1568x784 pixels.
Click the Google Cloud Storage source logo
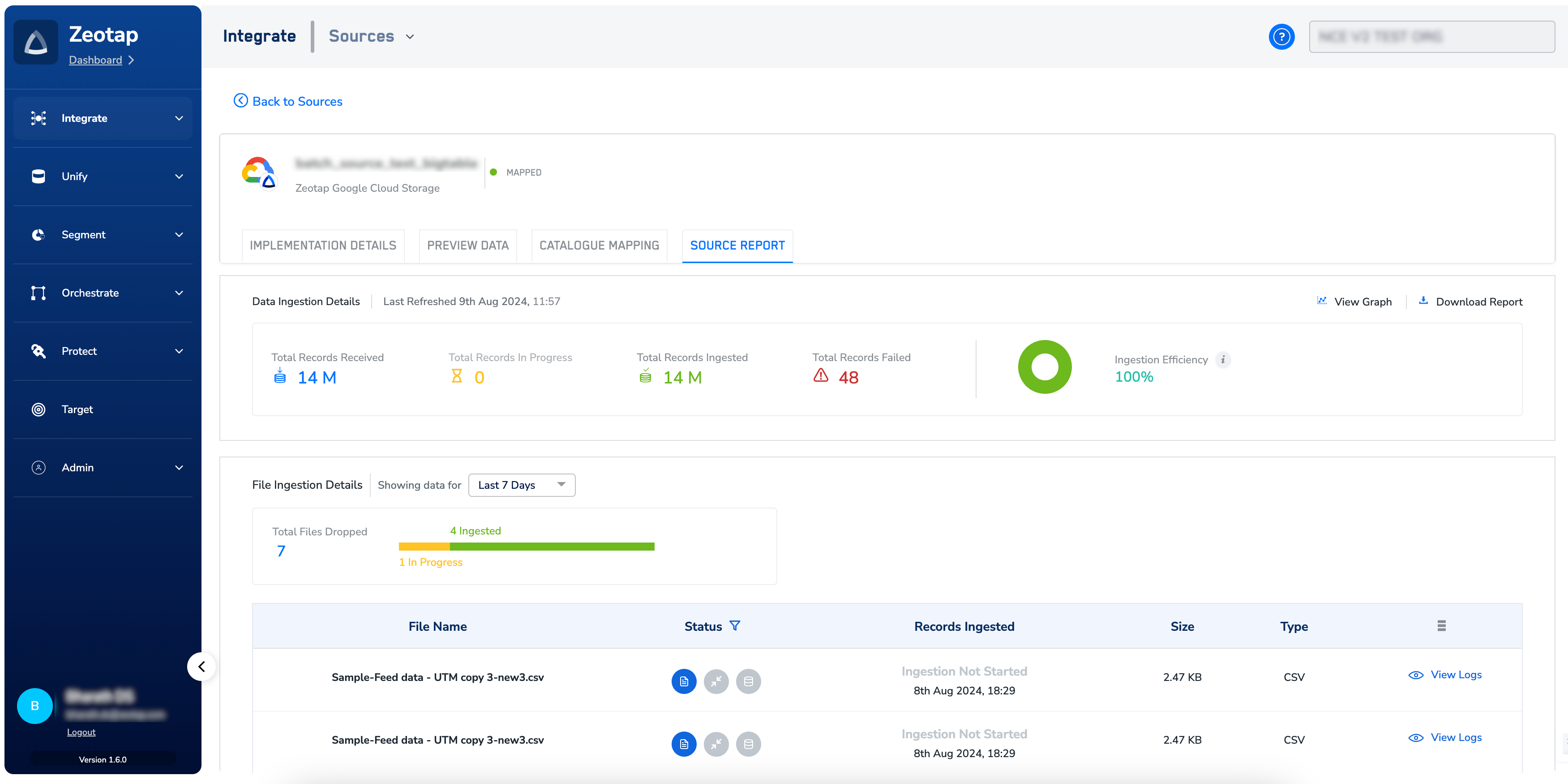click(259, 174)
